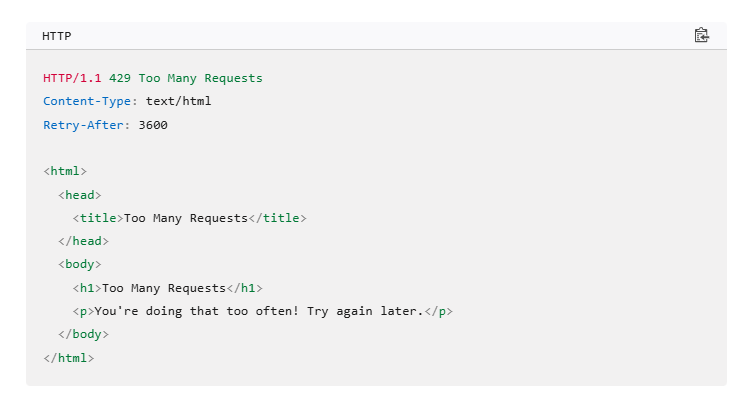Click the opening body tag
Viewport: 751px width, 411px height.
(80, 264)
